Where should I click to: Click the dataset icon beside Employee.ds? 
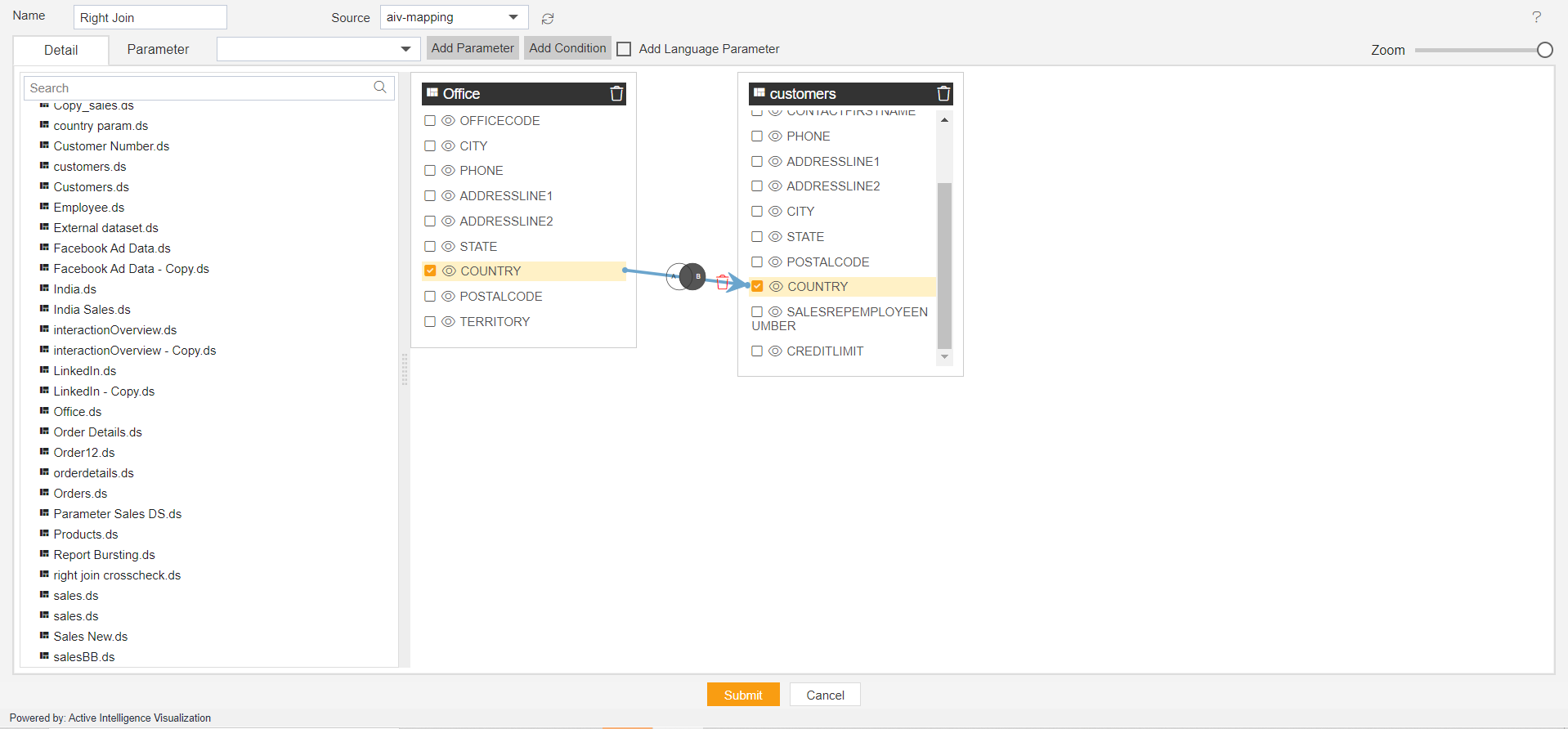coord(44,207)
